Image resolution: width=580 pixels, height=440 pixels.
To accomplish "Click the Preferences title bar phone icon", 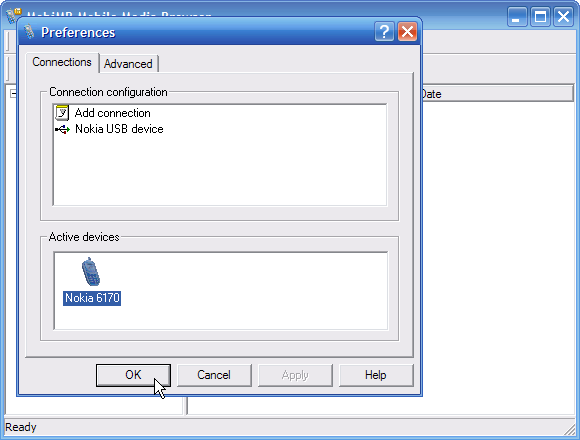I will 29,32.
